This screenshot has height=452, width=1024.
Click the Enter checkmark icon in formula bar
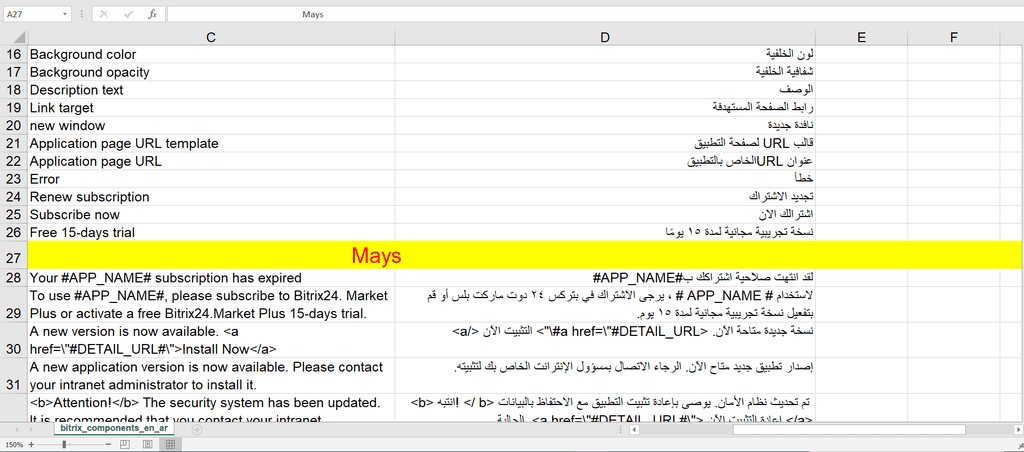[x=128, y=14]
